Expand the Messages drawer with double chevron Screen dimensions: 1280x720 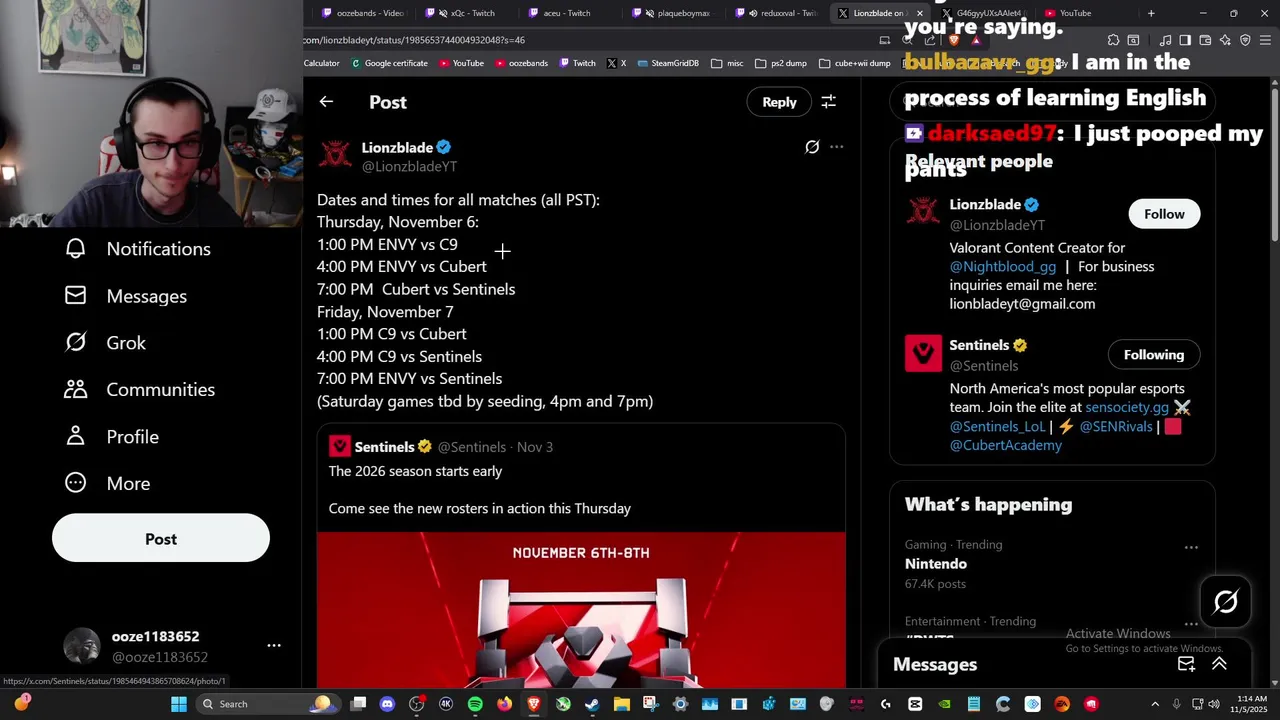pyautogui.click(x=1219, y=664)
